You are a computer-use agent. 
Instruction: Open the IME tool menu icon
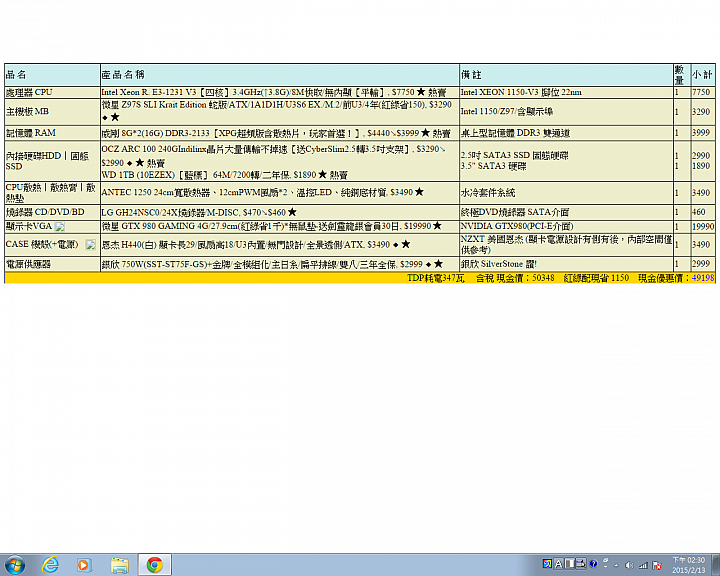pos(581,564)
